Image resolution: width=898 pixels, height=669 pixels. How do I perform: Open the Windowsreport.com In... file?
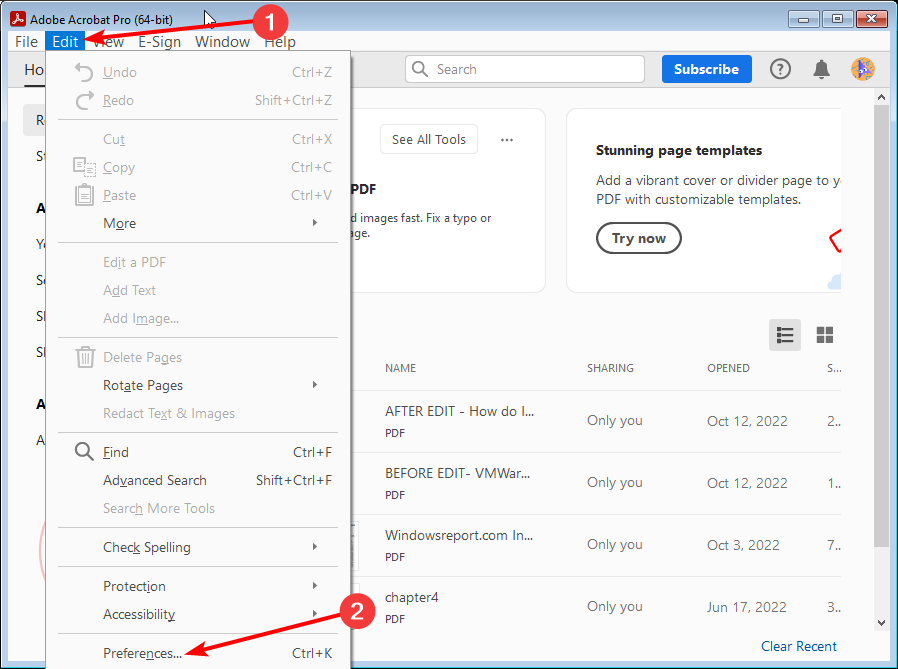point(459,535)
